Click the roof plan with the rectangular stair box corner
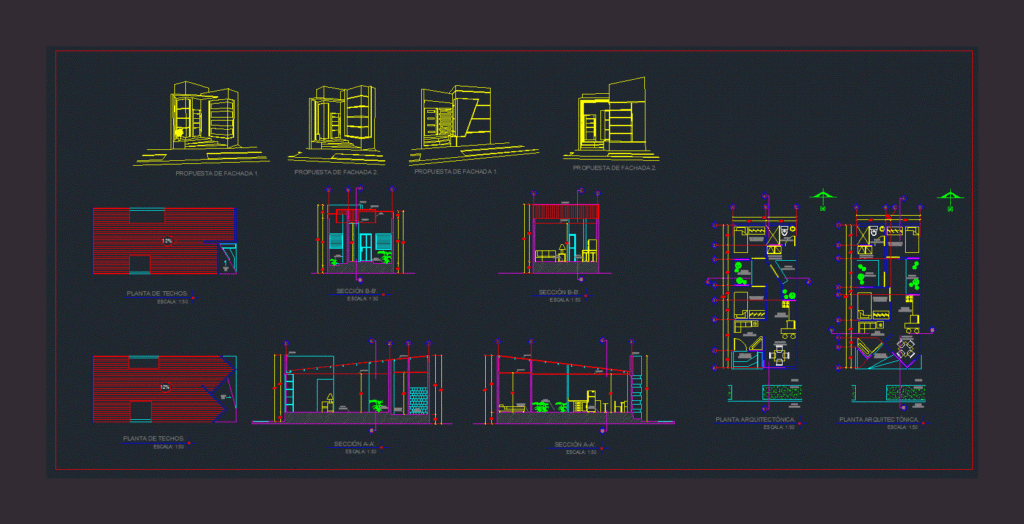This screenshot has width=1024, height=524. click(165, 241)
